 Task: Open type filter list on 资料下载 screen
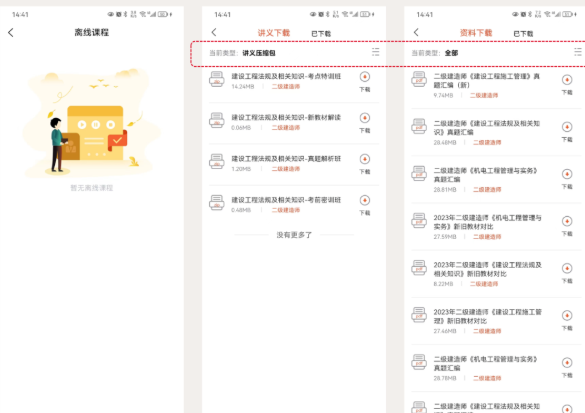point(578,52)
